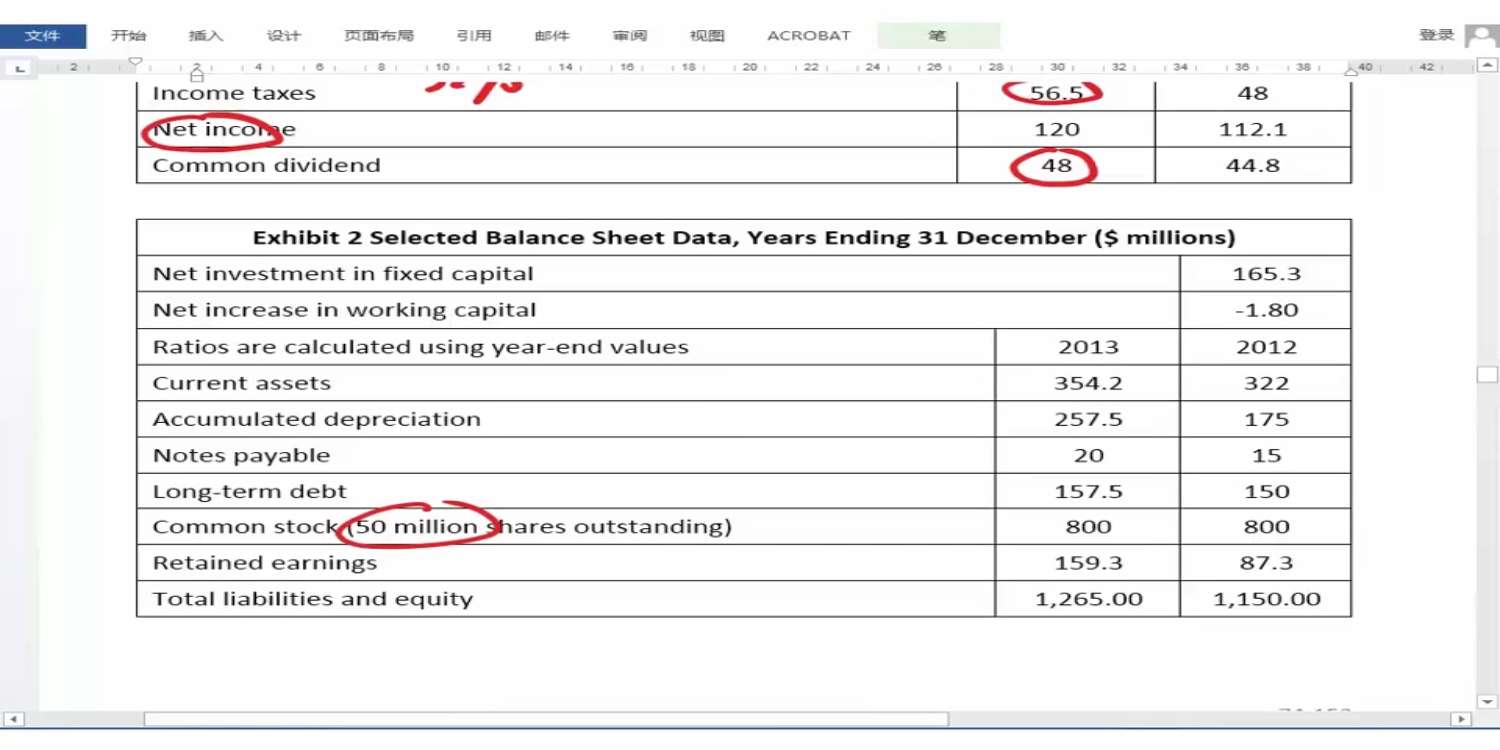This screenshot has width=1500, height=750.
Task: Click the "Notes payable" row label
Action: tap(241, 455)
